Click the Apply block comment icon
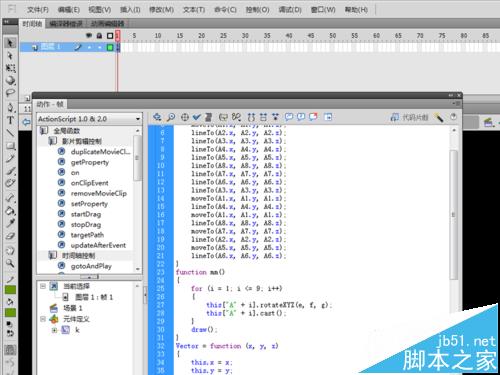Image resolution: width=500 pixels, height=375 pixels. 289,117
